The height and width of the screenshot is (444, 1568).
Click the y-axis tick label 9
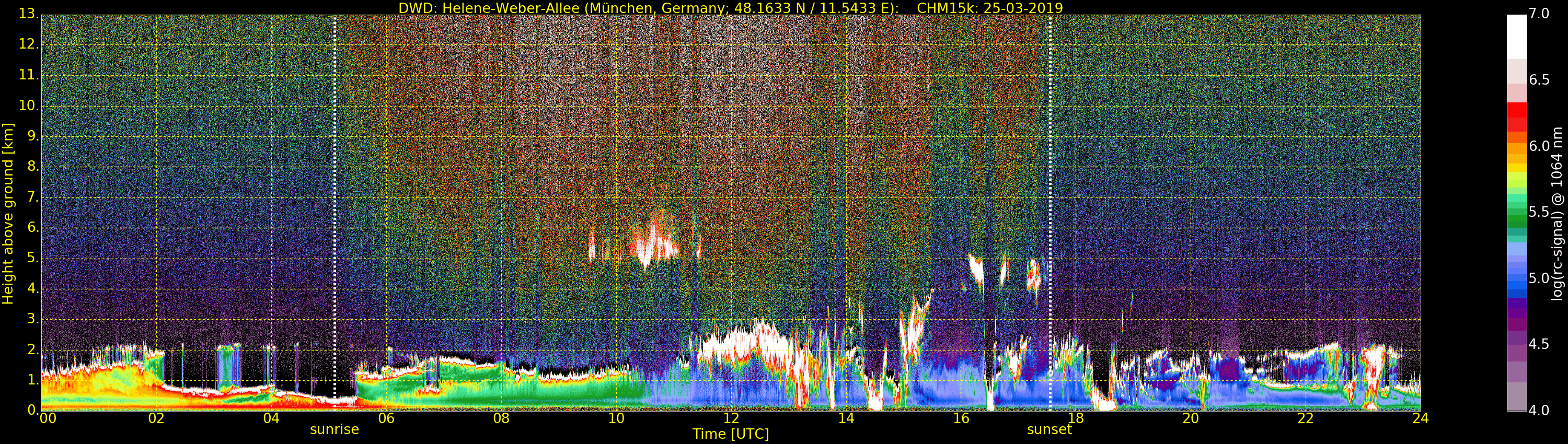click(32, 136)
